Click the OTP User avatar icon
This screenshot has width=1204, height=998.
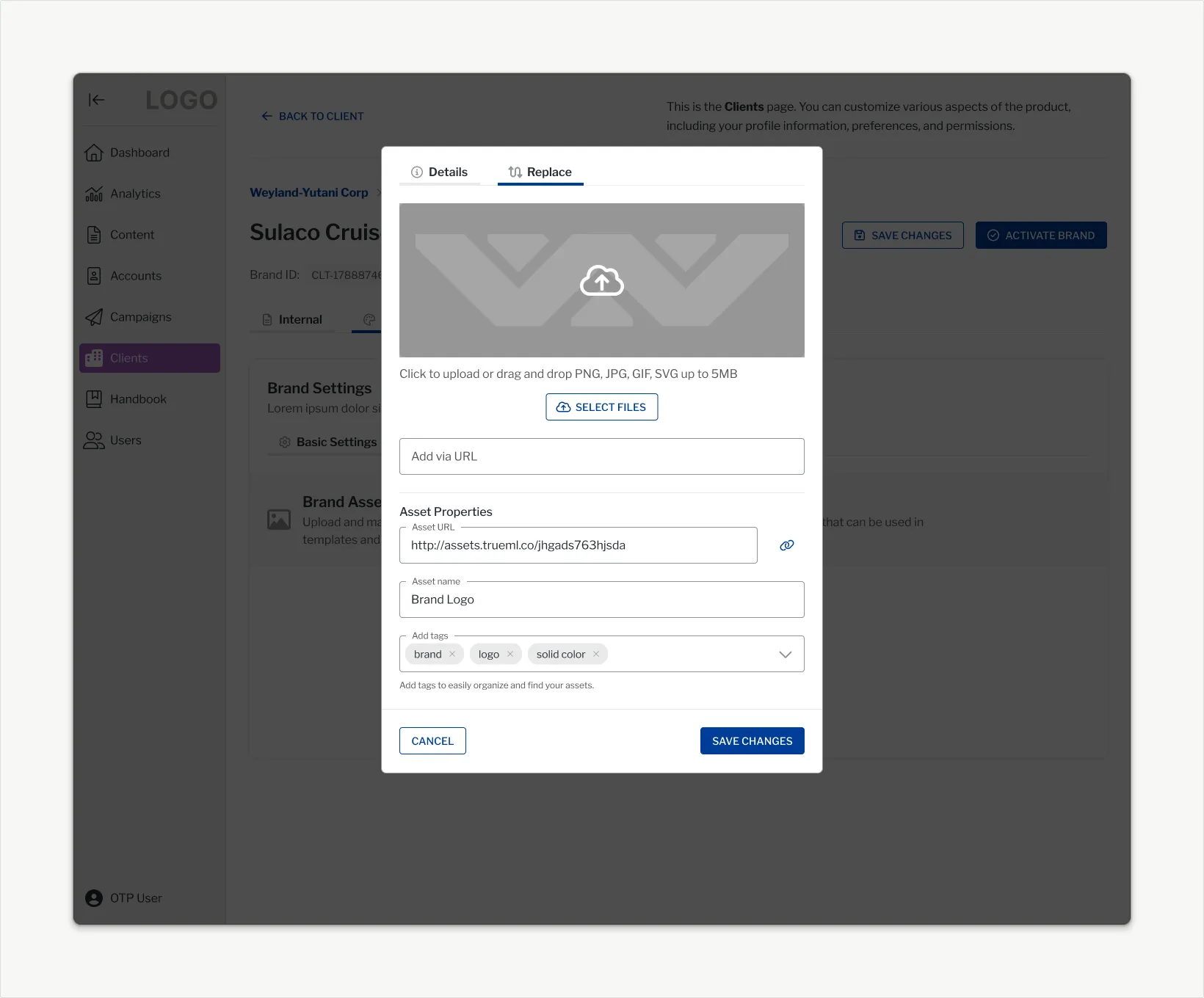94,898
